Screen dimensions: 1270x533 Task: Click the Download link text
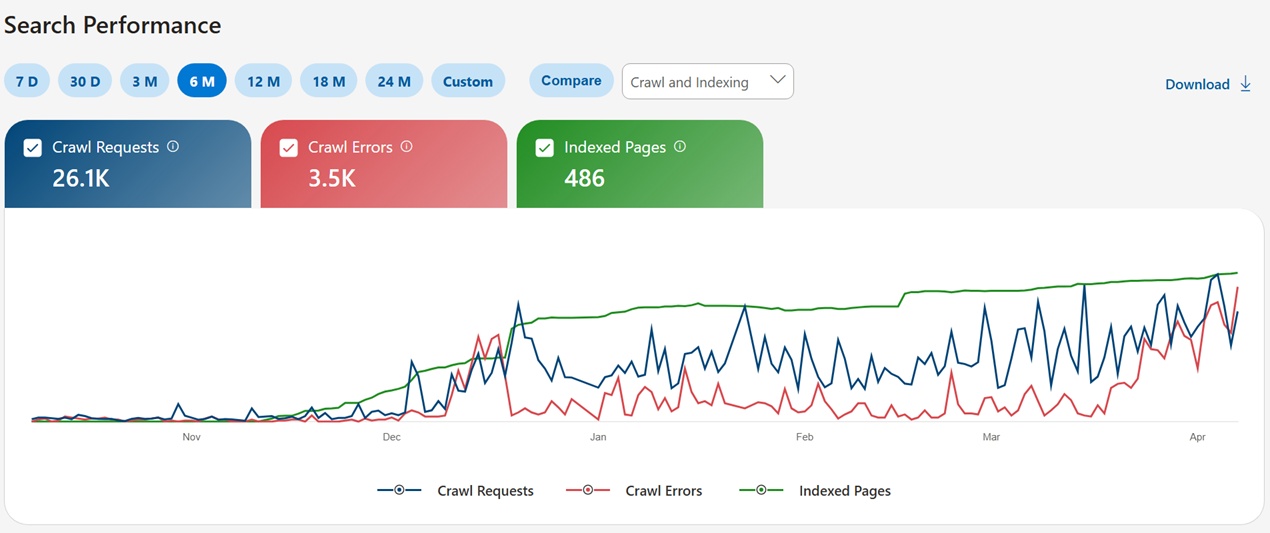click(1197, 85)
